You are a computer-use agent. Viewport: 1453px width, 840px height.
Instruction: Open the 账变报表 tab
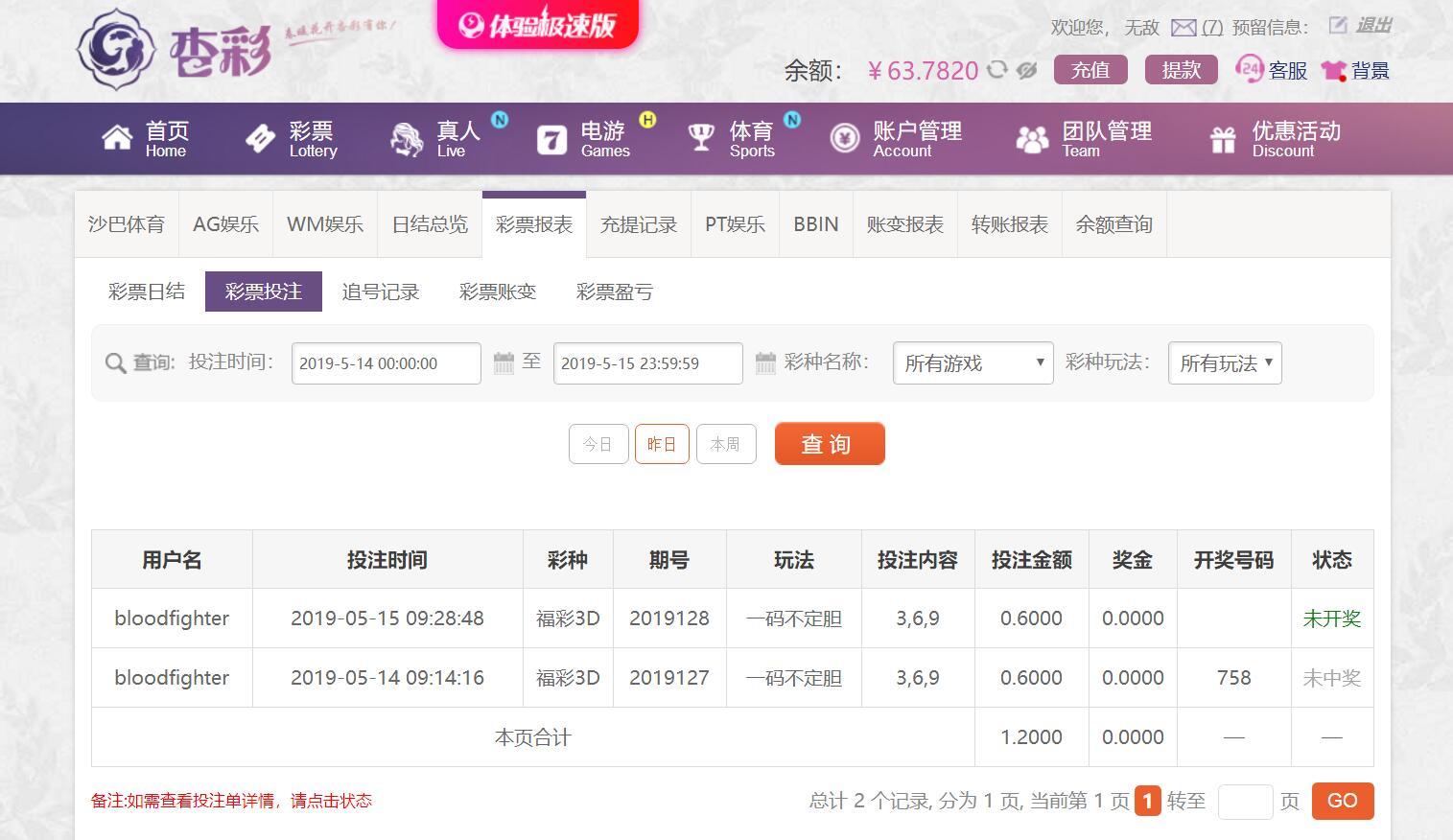pyautogui.click(x=905, y=224)
